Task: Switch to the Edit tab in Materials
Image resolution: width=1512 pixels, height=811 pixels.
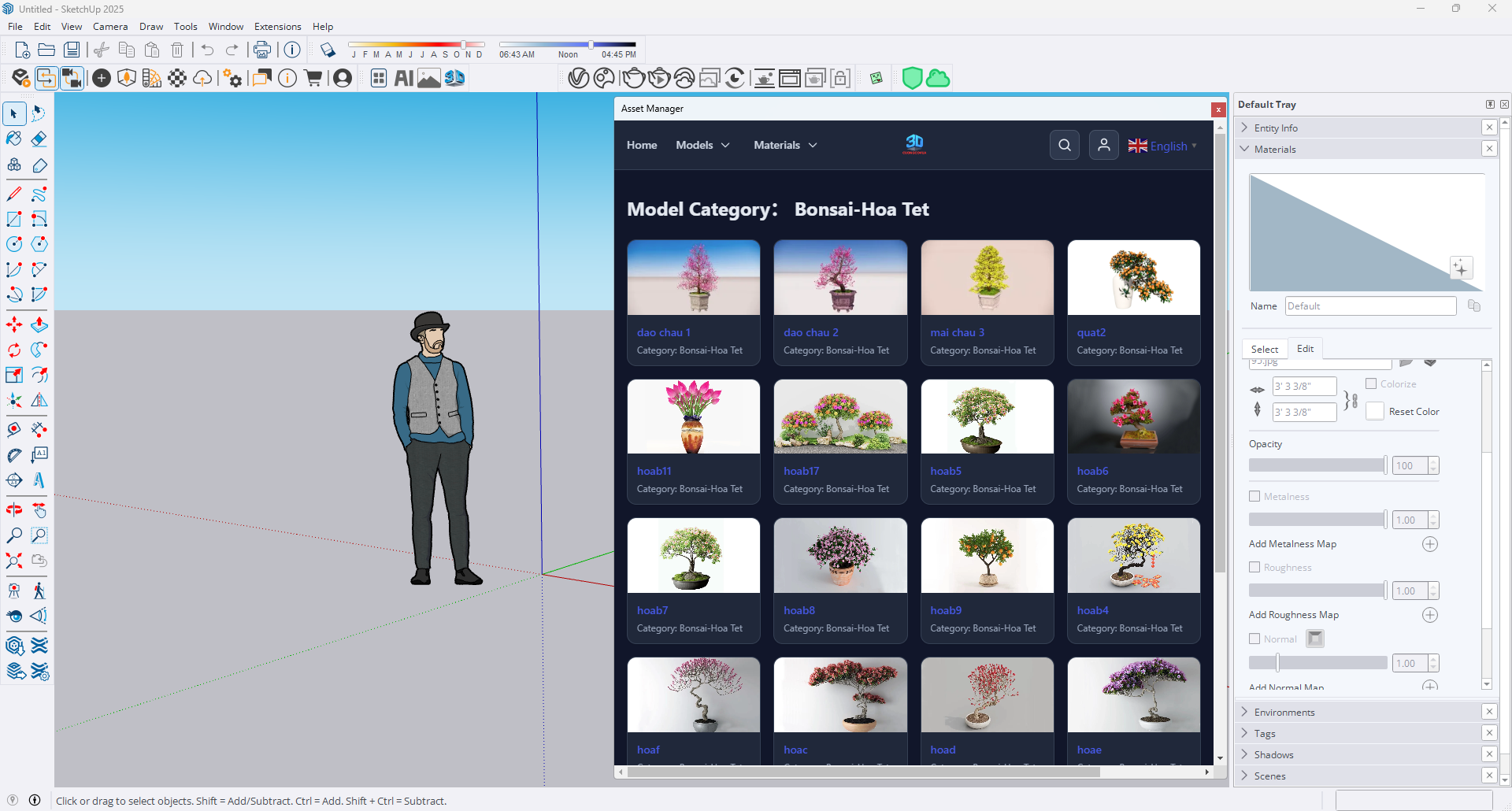Action: [1304, 348]
